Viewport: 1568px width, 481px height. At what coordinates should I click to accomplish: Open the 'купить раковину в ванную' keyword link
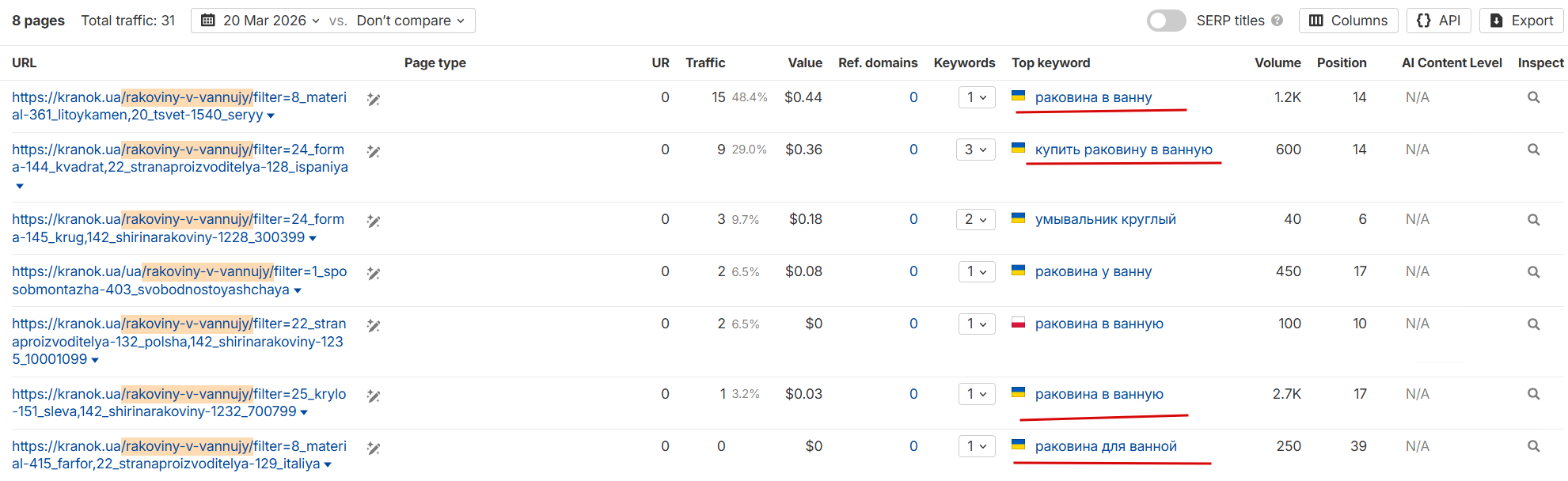point(1123,150)
